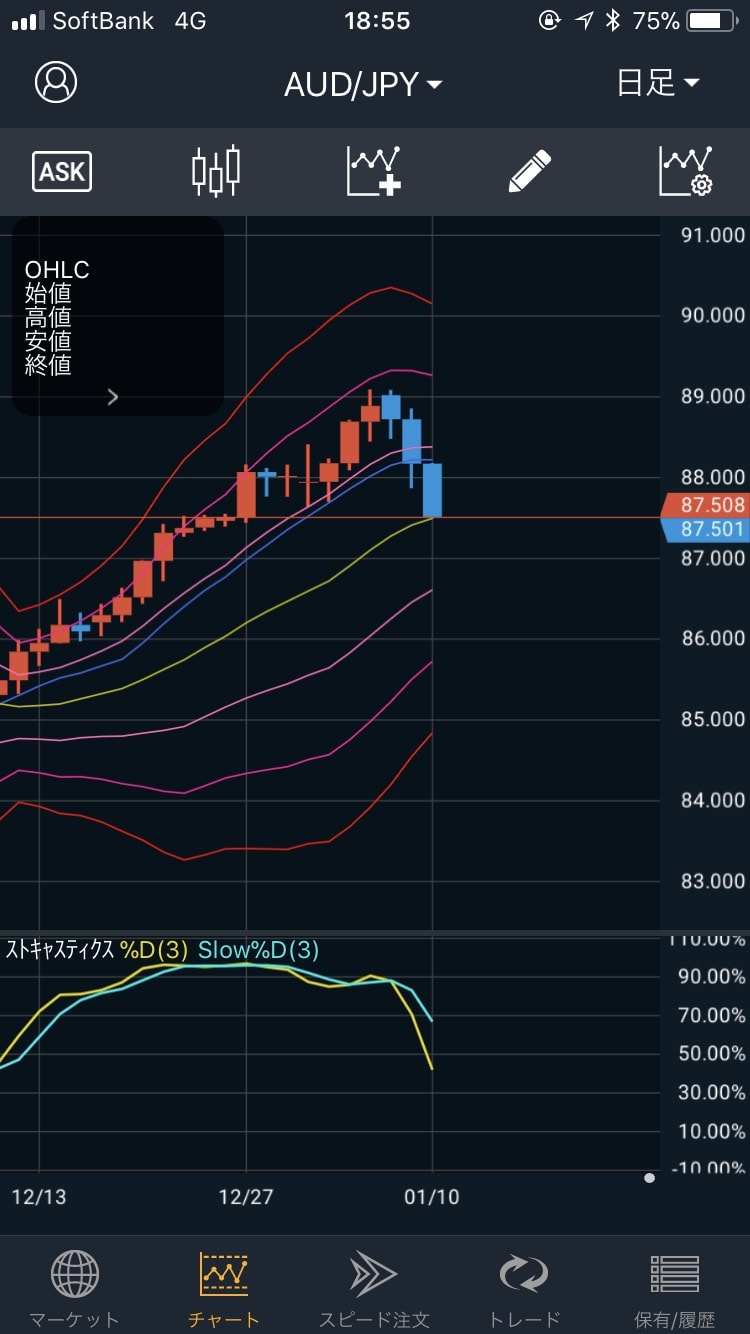
Task: Click the 87.508 red price label
Action: [705, 505]
